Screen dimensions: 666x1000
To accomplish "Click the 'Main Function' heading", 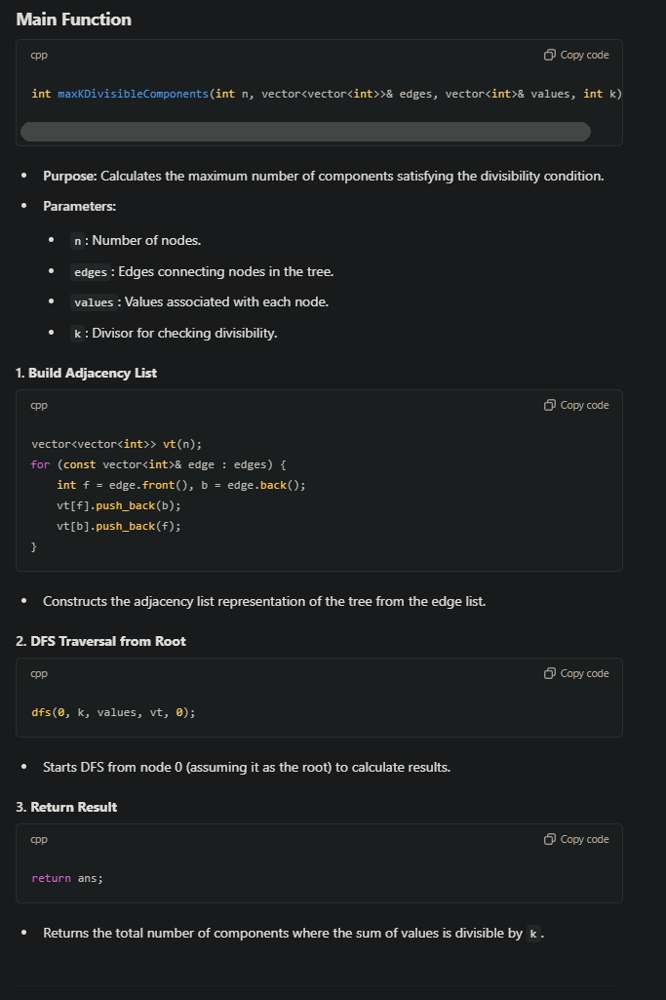I will point(73,19).
